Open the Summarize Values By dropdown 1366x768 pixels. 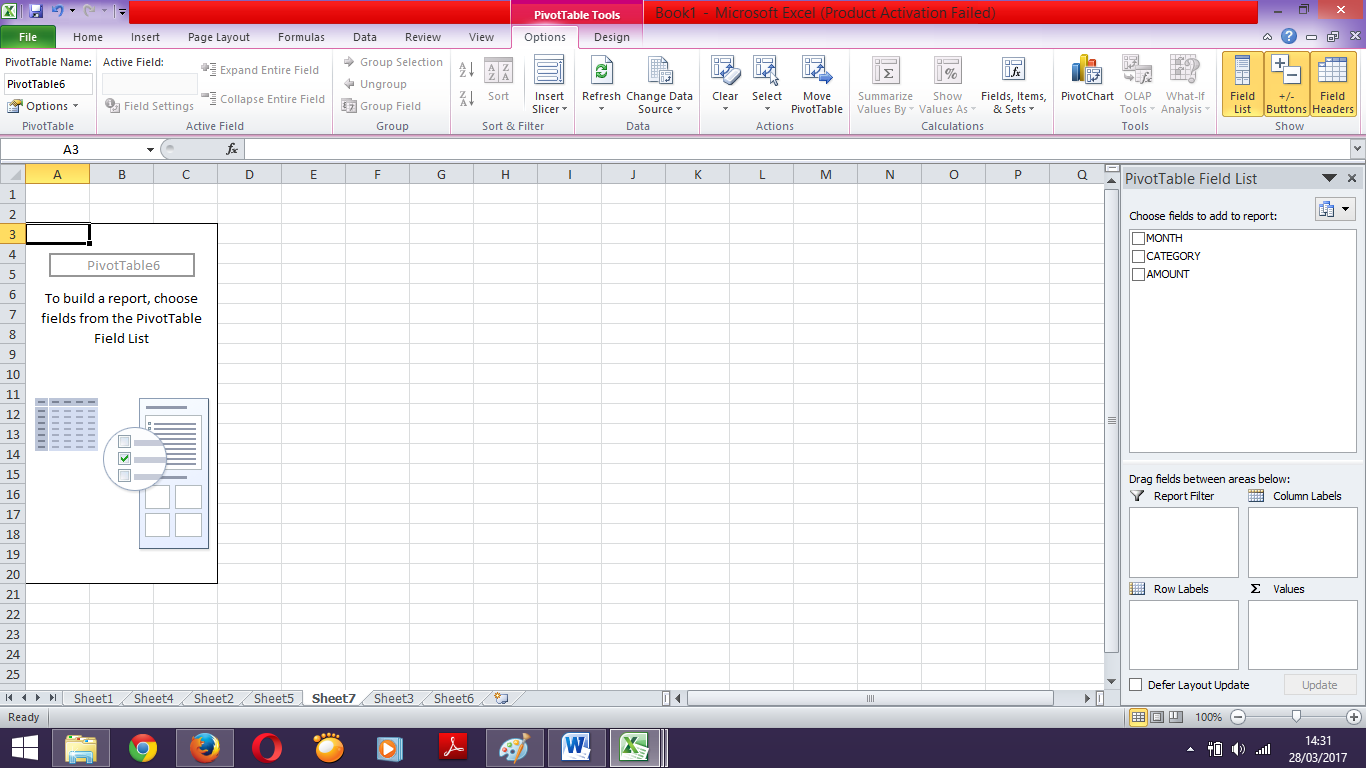click(x=884, y=85)
